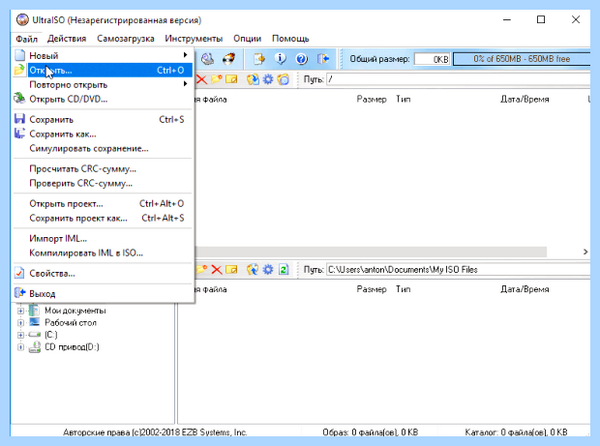Click the blue question mark help icon

(302, 59)
